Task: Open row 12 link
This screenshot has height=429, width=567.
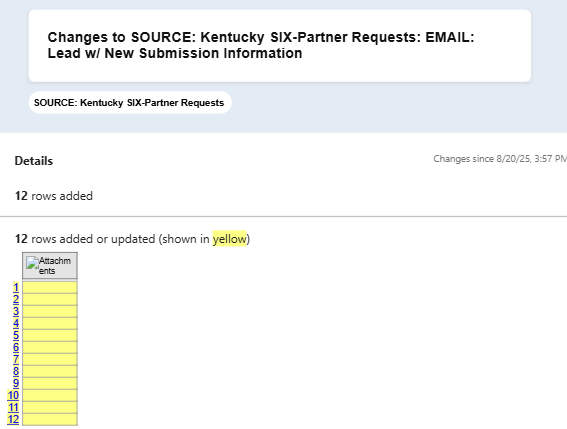Action: click(x=13, y=420)
